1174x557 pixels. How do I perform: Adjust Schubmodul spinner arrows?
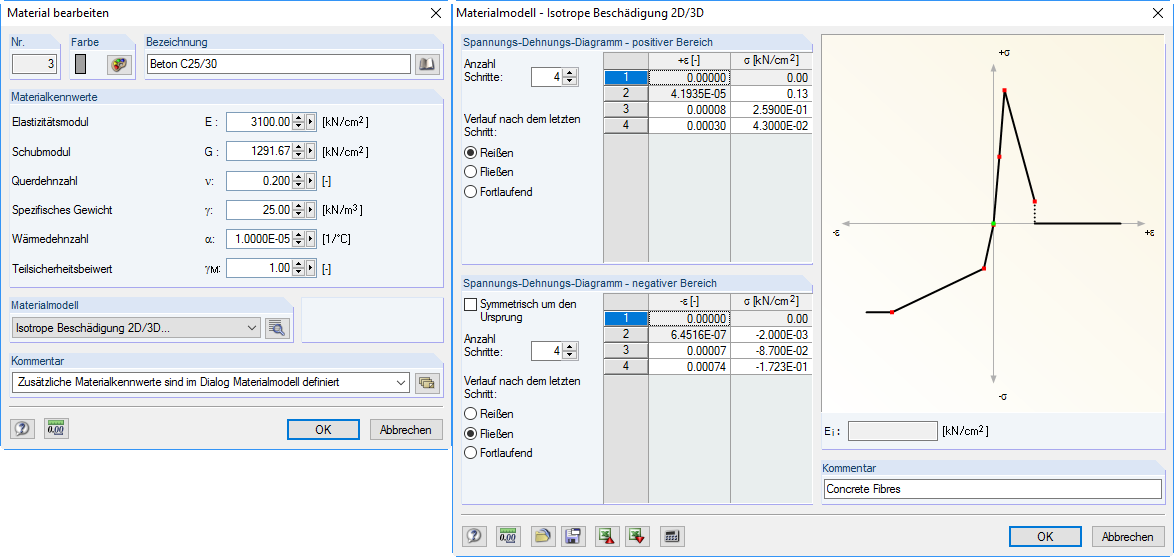(299, 151)
